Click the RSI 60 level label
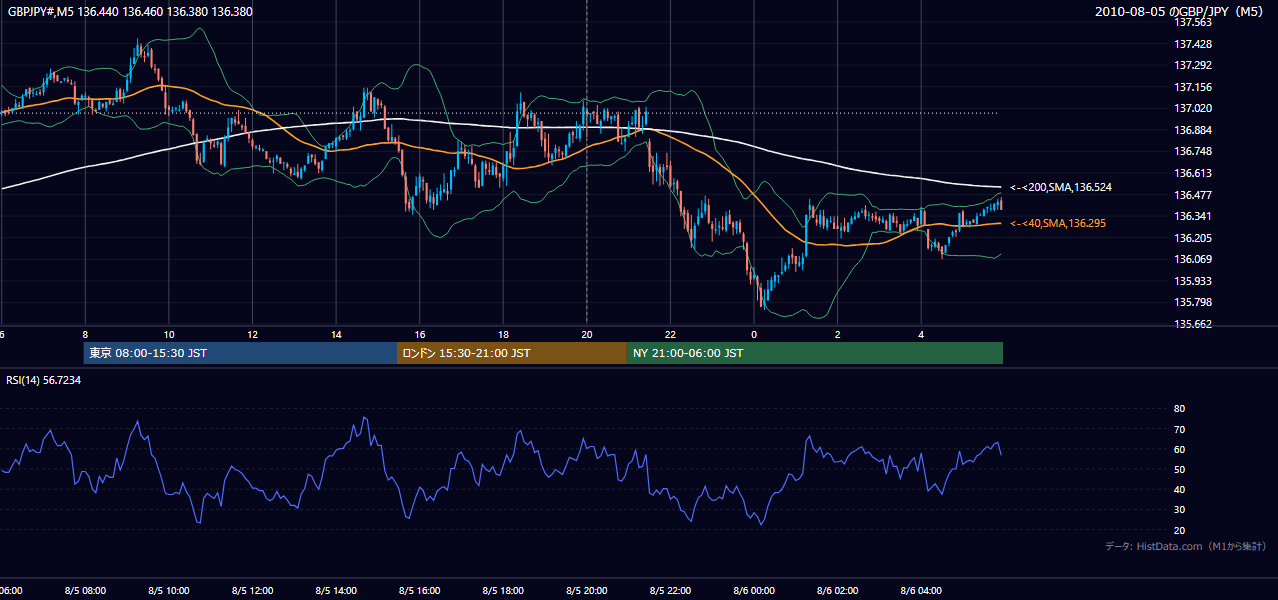Screen dimensions: 1278x600 pyautogui.click(x=1179, y=449)
